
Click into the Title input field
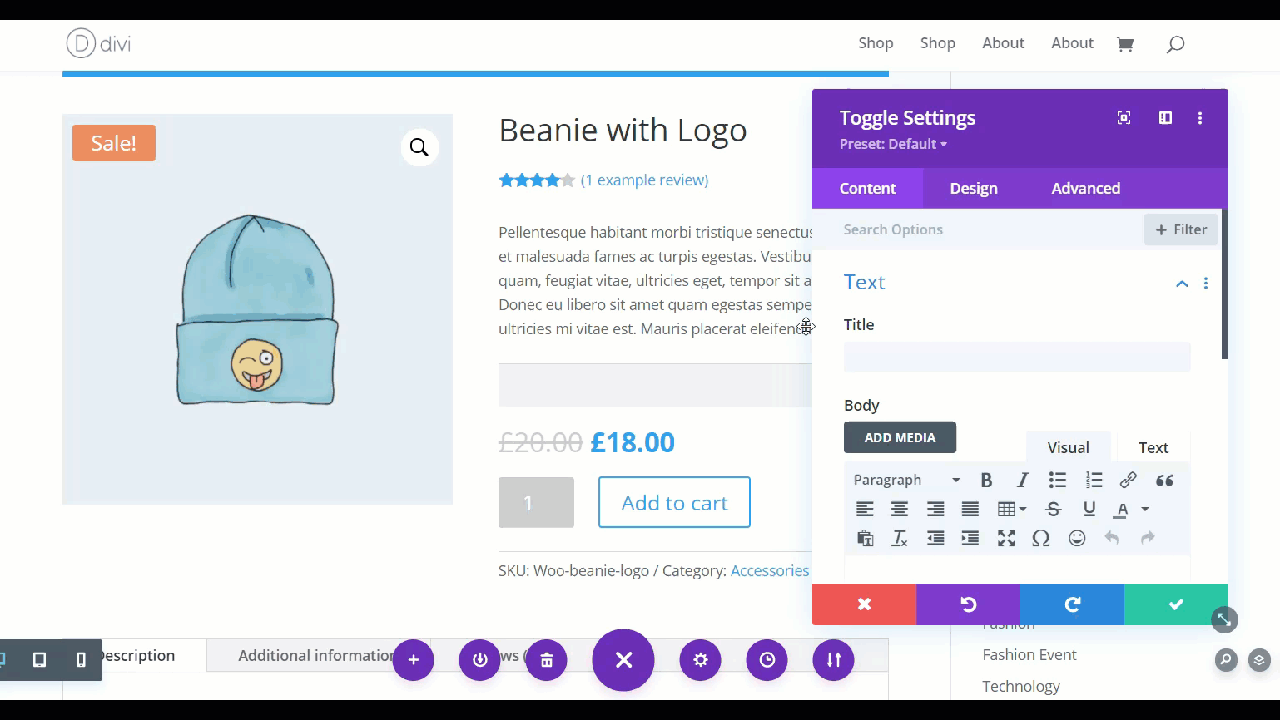(x=1017, y=357)
